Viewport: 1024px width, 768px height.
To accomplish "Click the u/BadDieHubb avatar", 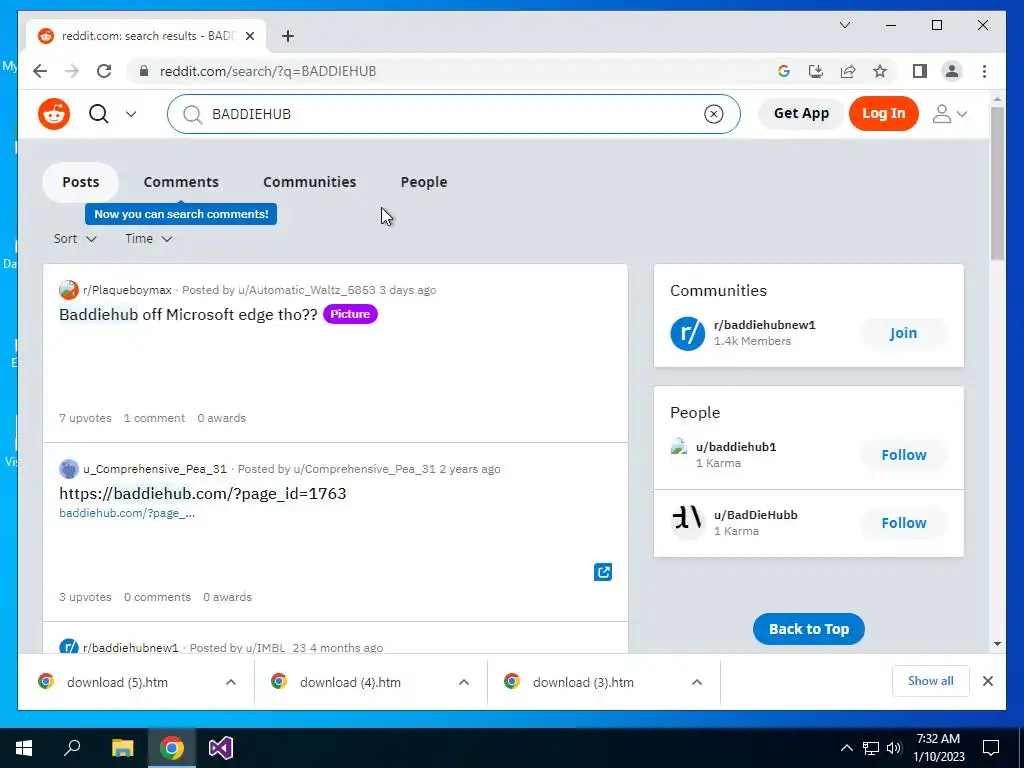I will coord(688,522).
